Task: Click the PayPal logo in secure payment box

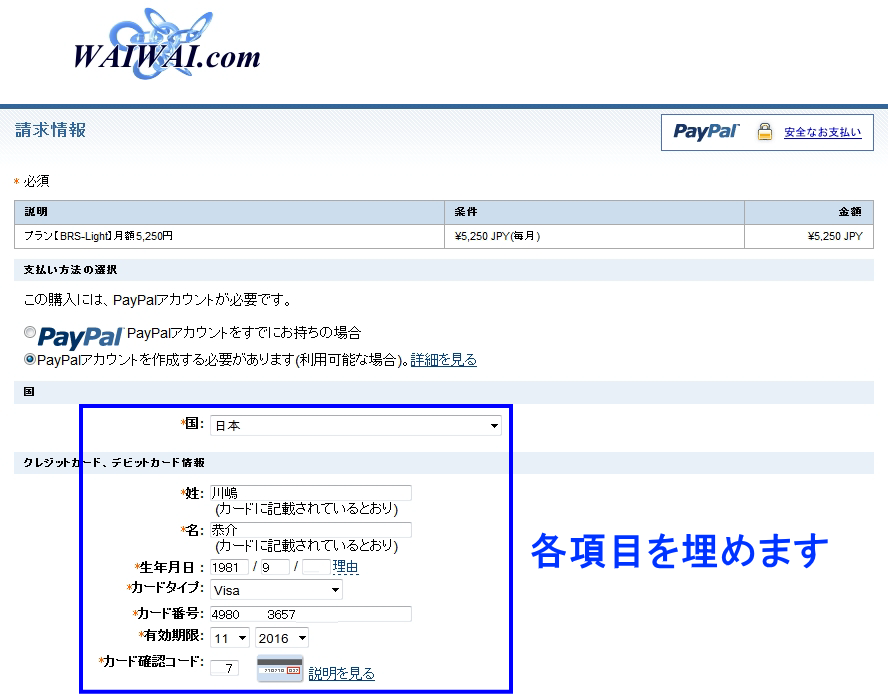Action: 706,132
